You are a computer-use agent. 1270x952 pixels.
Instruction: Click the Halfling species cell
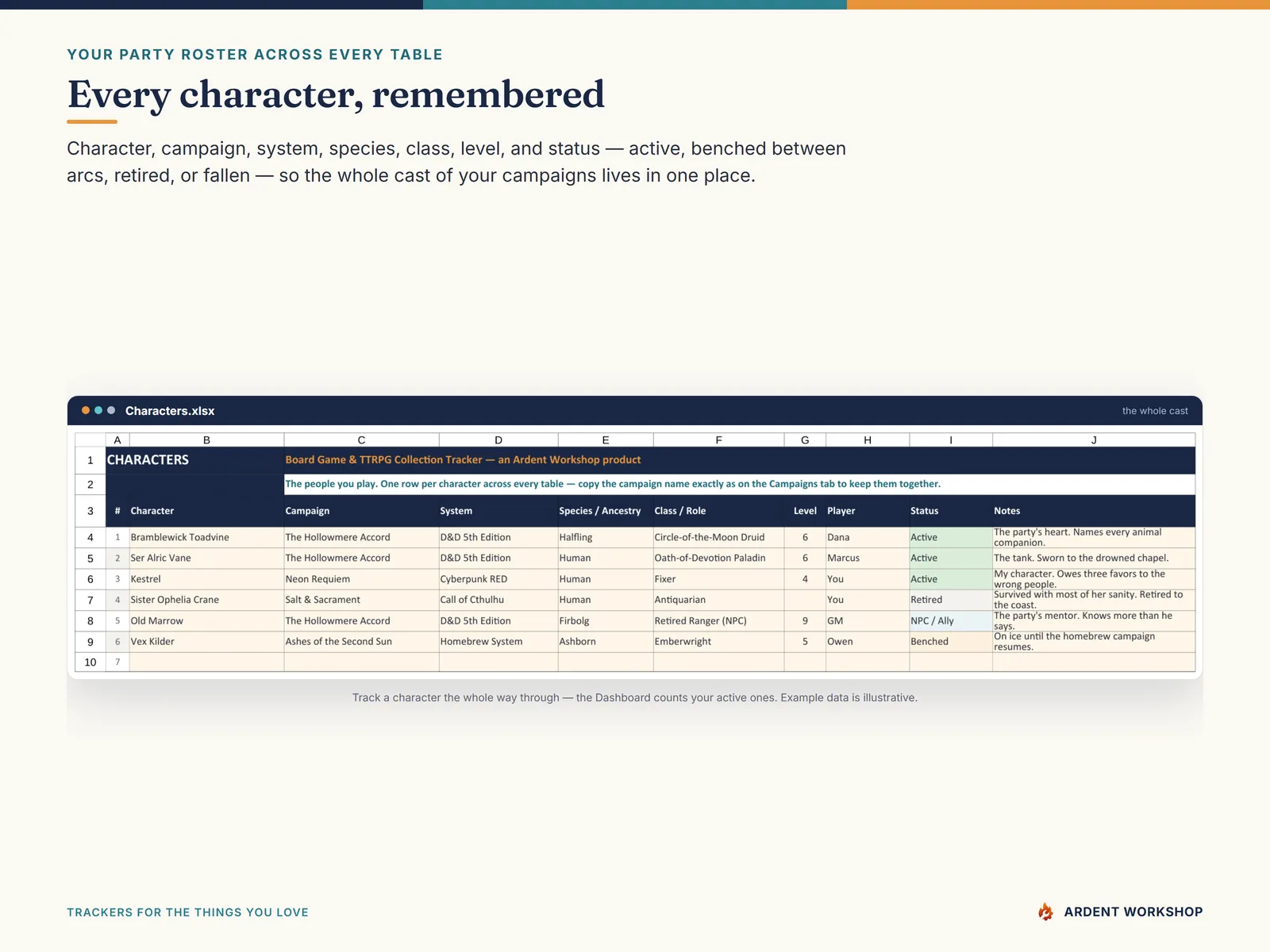click(606, 537)
